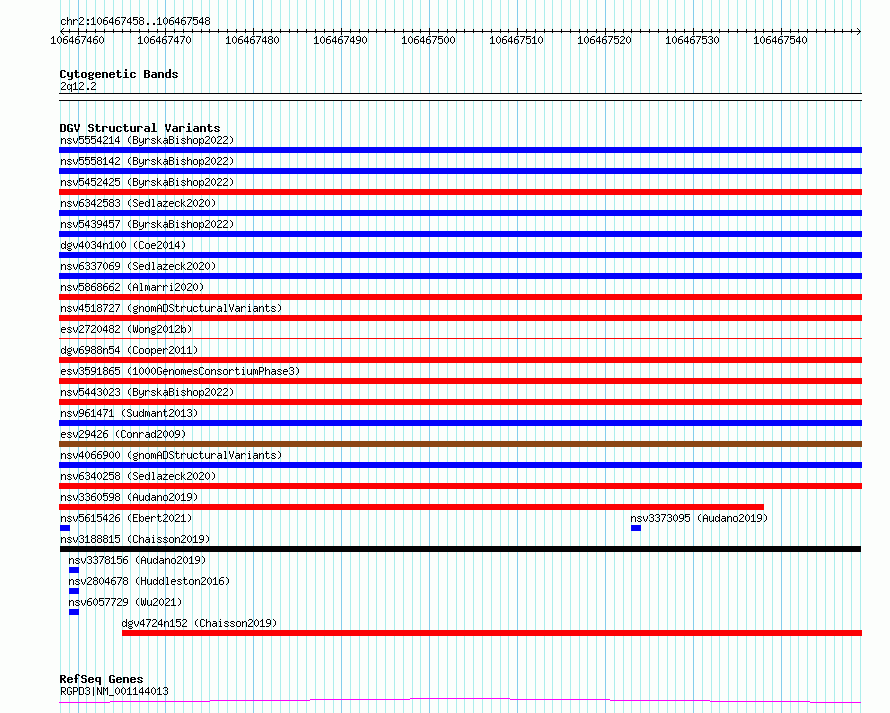Image resolution: width=890 pixels, height=713 pixels.
Task: Open nsv5615426 (Ebert2021) label
Action: point(126,518)
